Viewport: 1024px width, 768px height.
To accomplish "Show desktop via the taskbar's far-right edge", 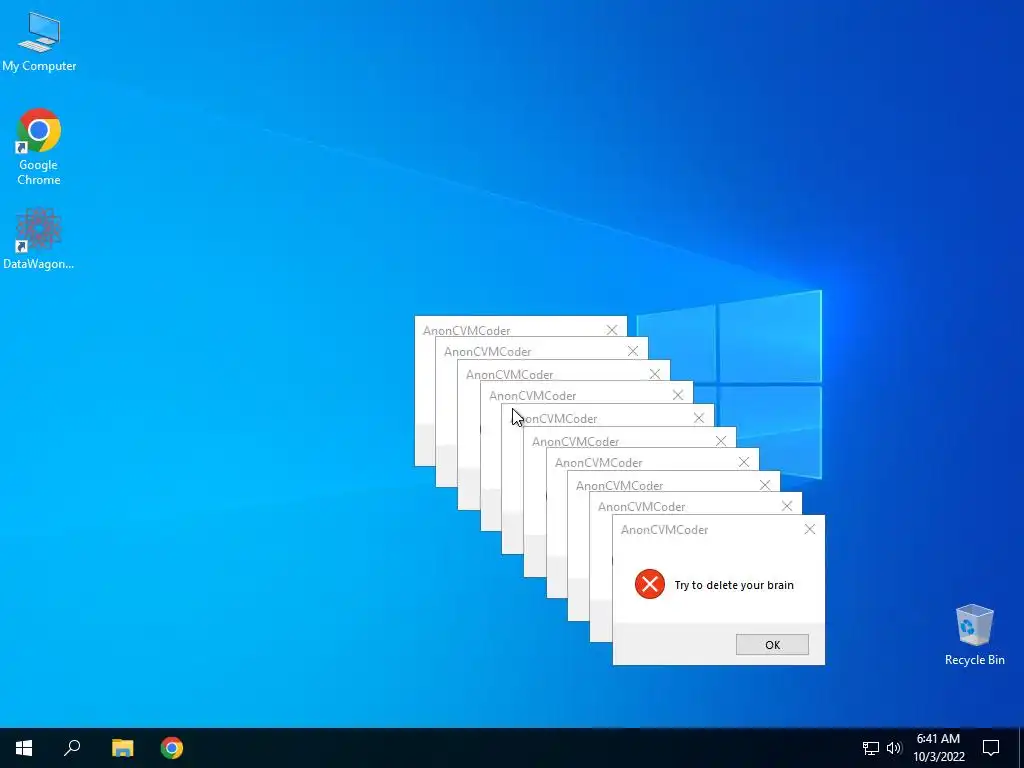I will point(1021,748).
